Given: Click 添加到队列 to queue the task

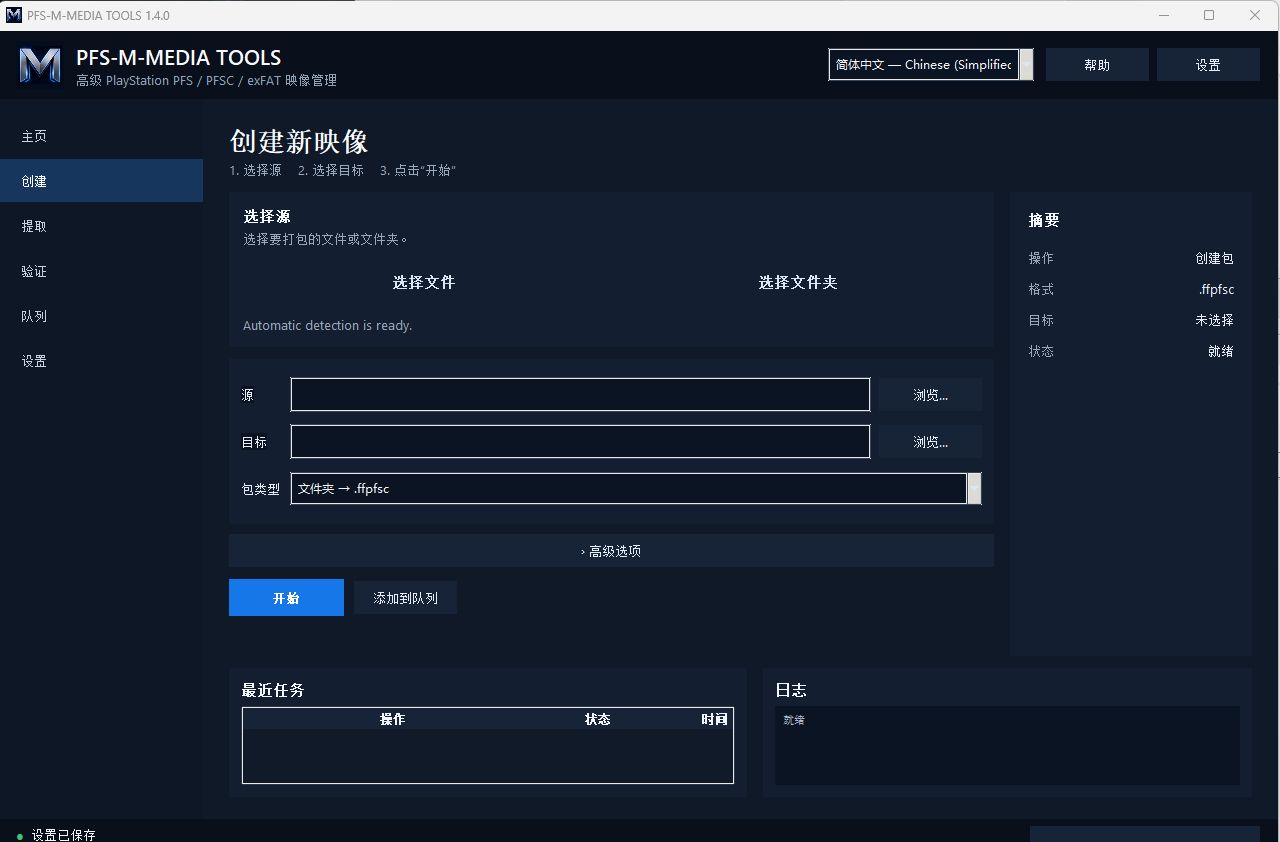Looking at the screenshot, I should point(405,598).
